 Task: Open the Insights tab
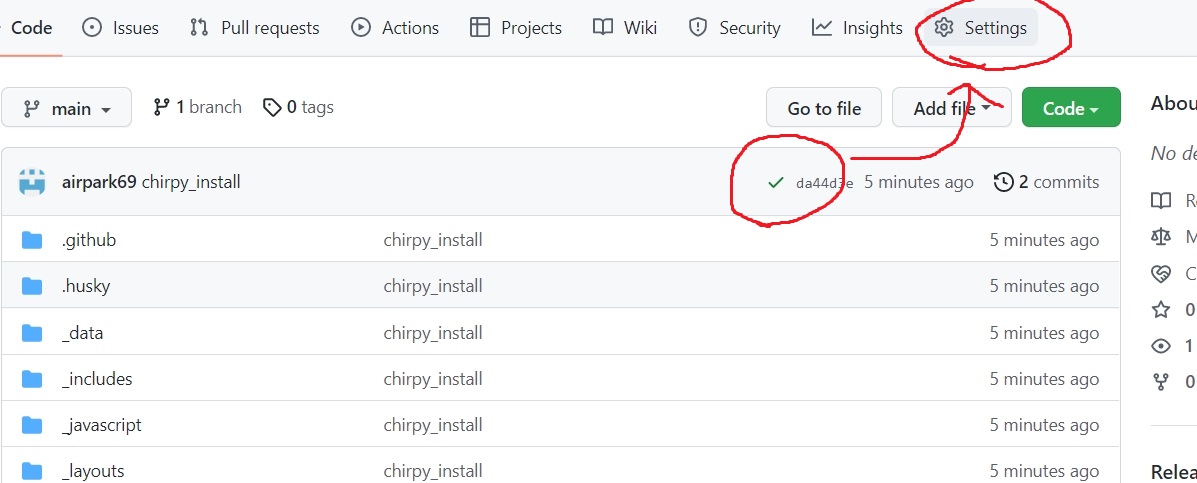857,28
